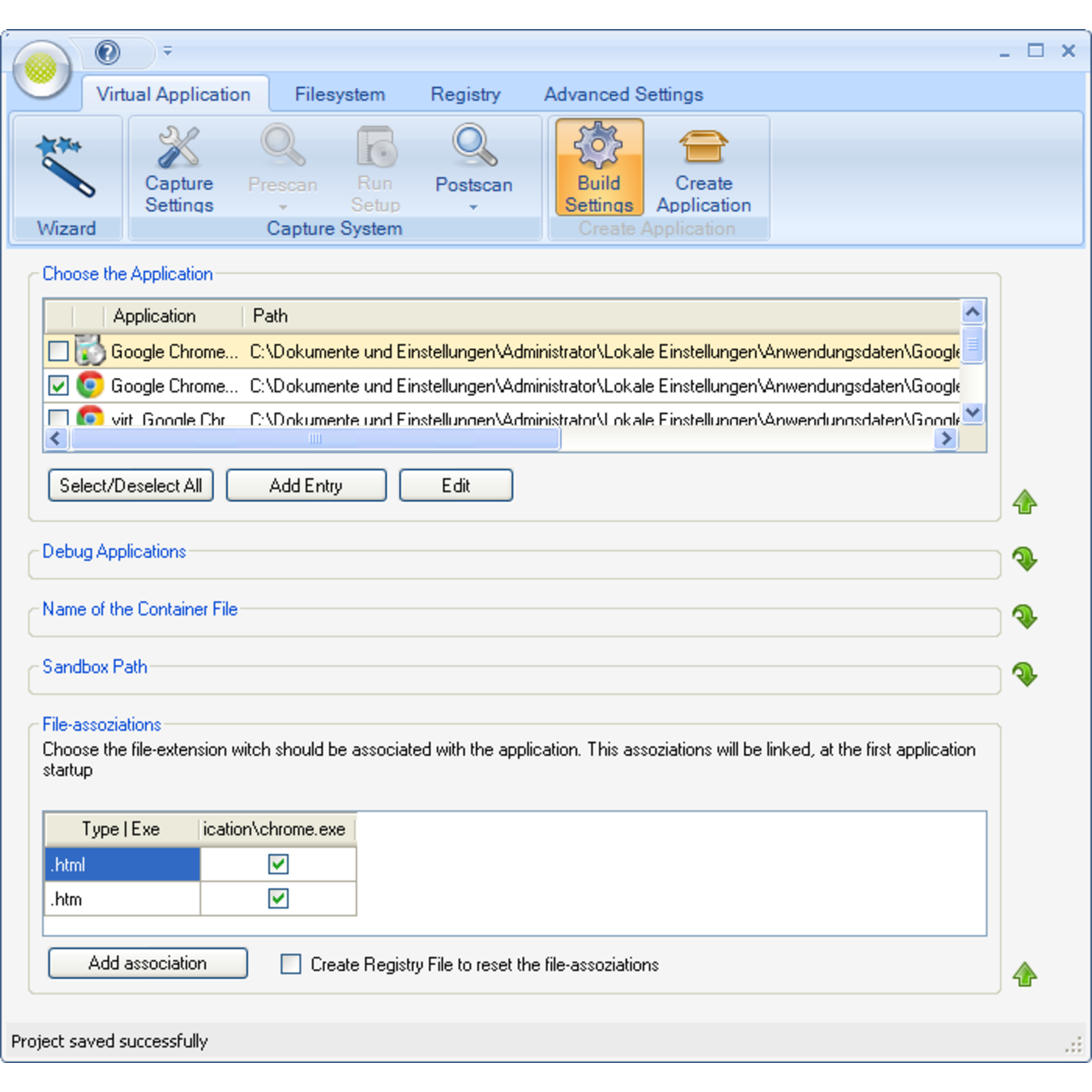
Task: Click the horizontal scrollbar in application list
Action: click(x=316, y=439)
